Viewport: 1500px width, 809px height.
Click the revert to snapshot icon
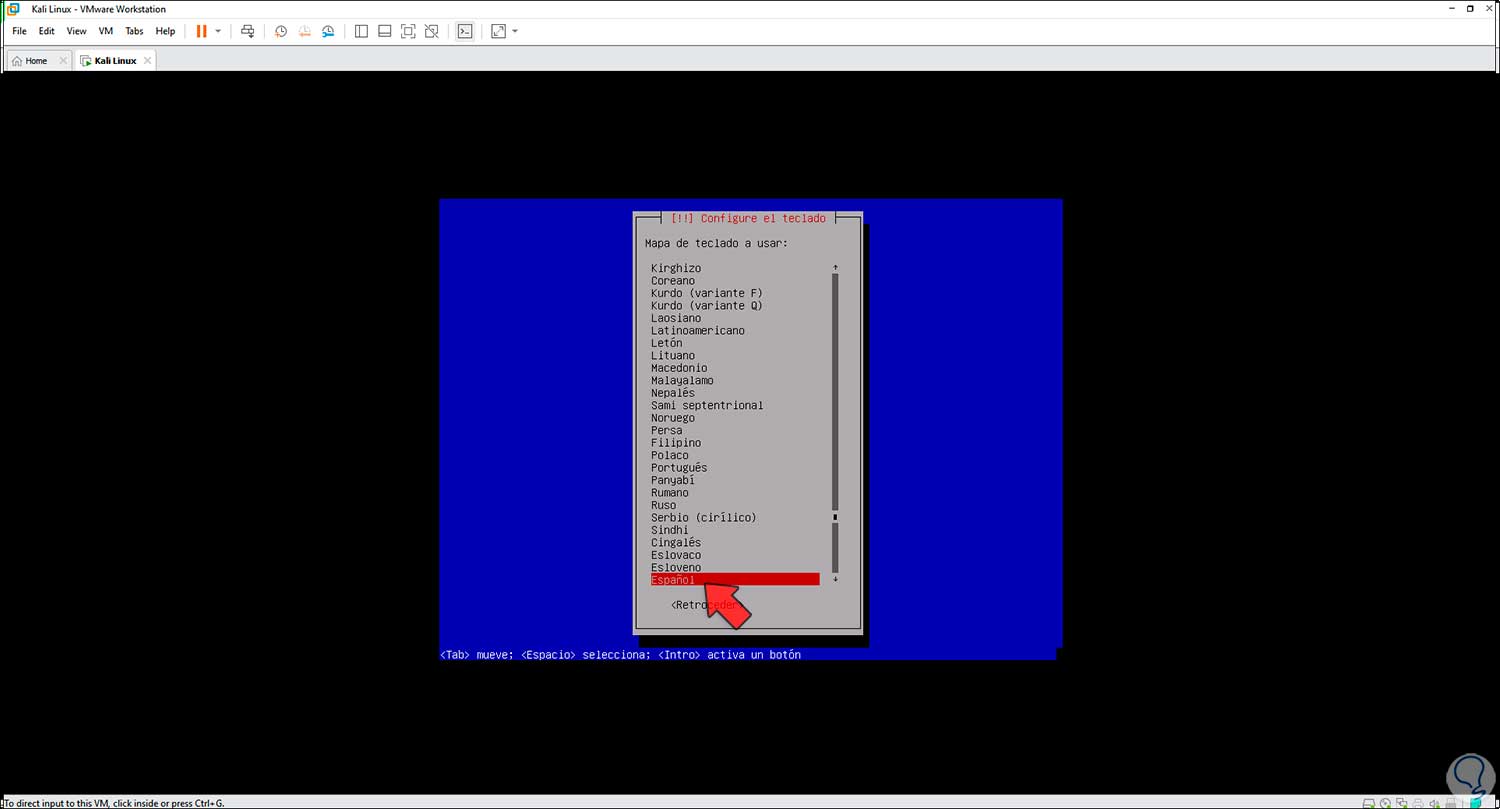(x=305, y=31)
